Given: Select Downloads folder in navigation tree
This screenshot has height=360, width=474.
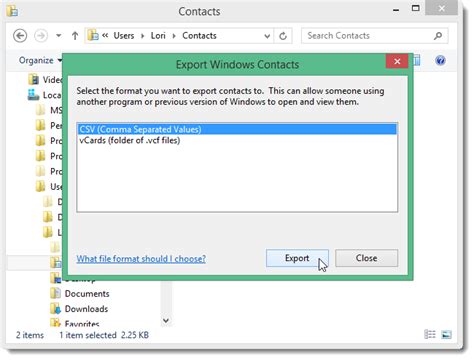Looking at the screenshot, I should click(86, 309).
